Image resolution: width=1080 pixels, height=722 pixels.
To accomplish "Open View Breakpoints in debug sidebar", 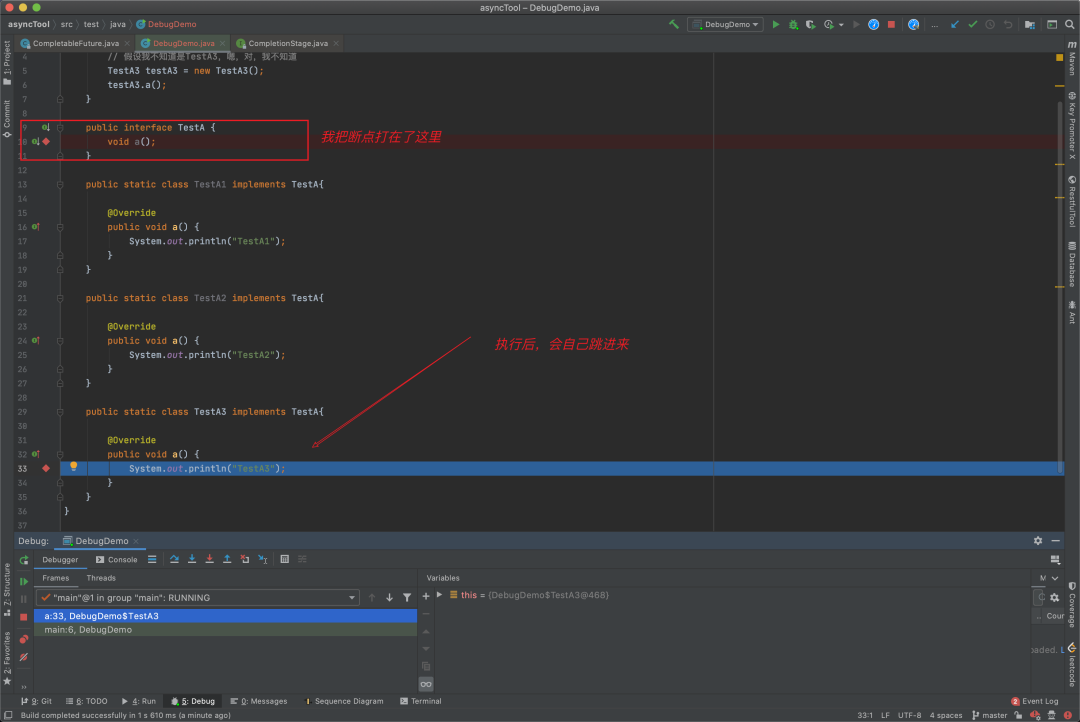I will pyautogui.click(x=24, y=638).
